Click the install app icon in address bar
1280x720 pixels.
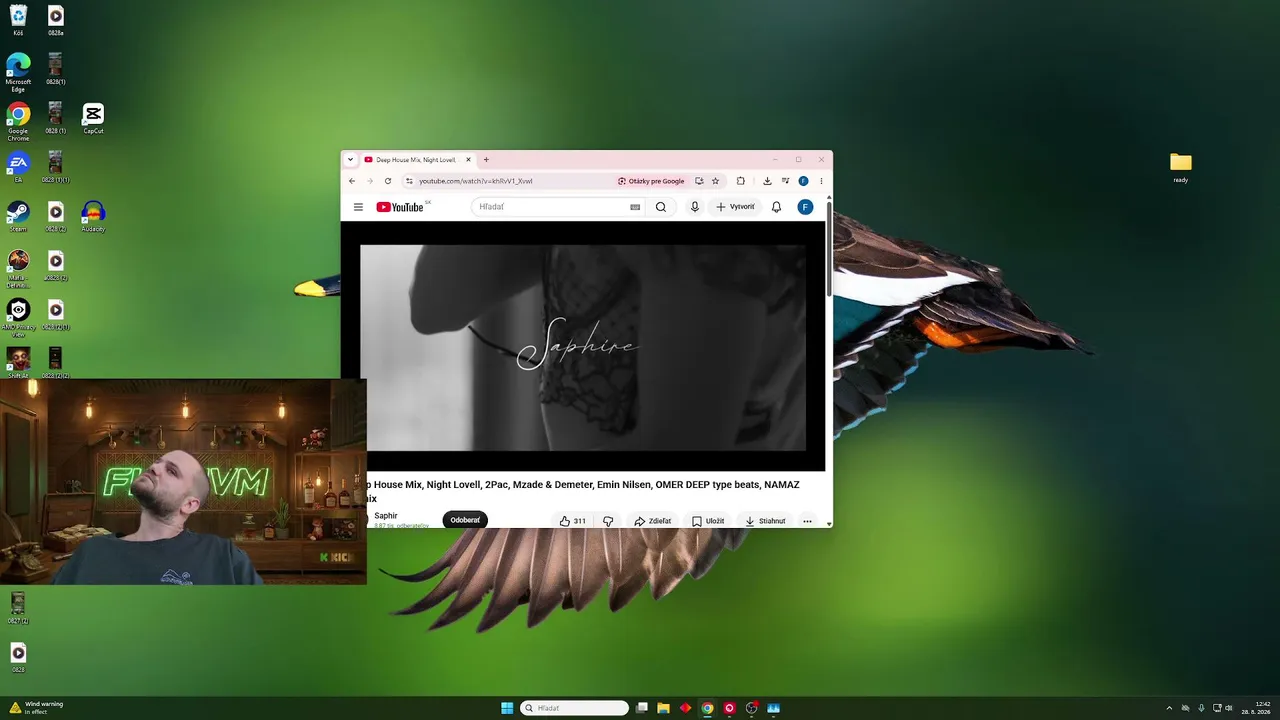tap(699, 181)
